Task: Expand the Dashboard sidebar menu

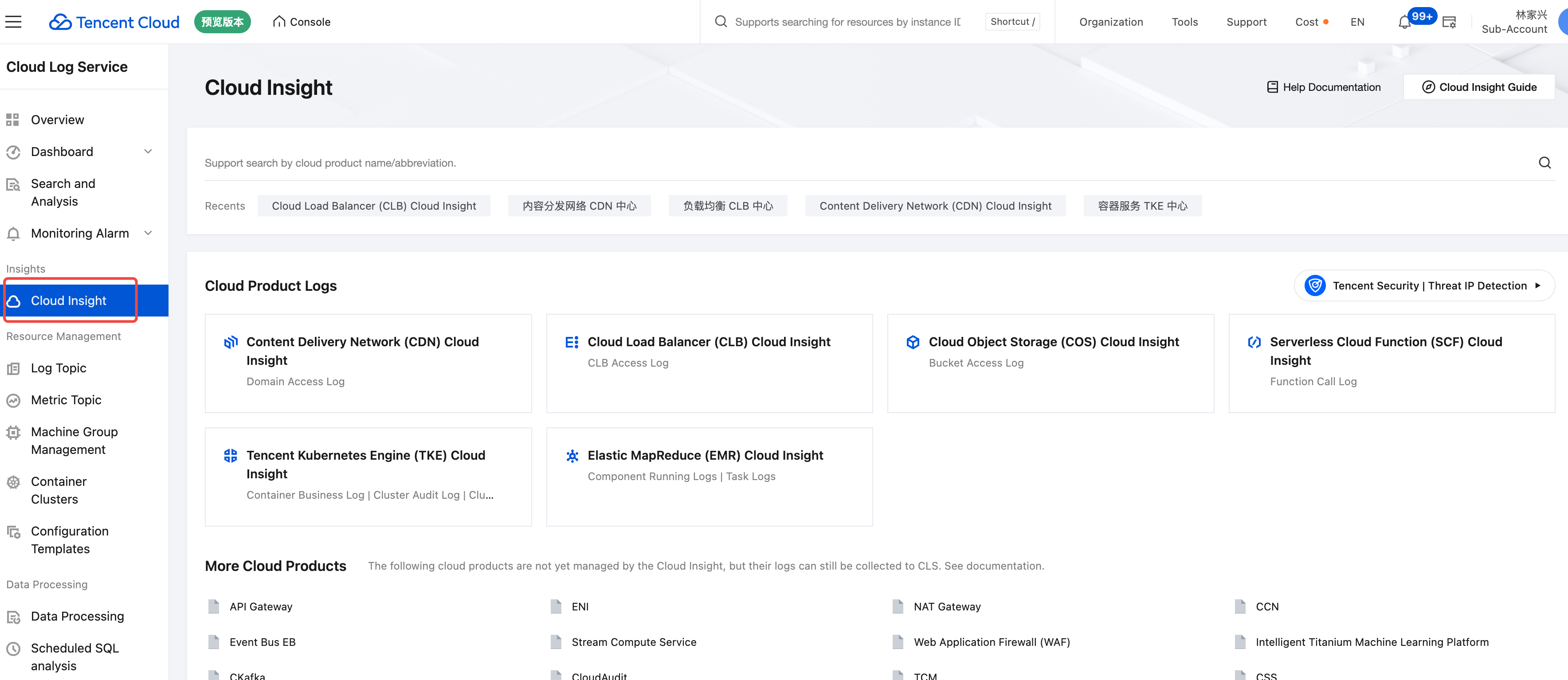Action: pos(148,152)
